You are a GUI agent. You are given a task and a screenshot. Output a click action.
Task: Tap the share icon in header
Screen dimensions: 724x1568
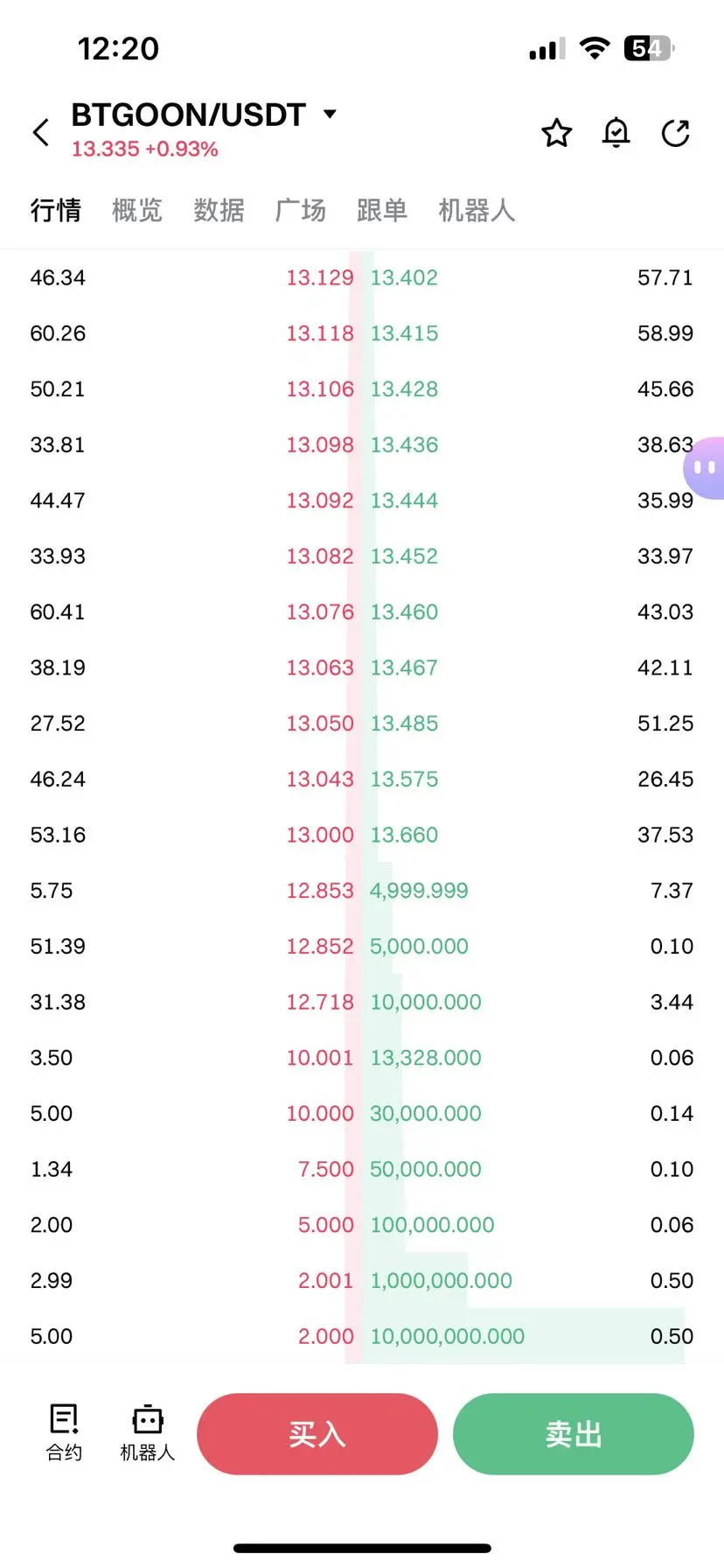[676, 133]
